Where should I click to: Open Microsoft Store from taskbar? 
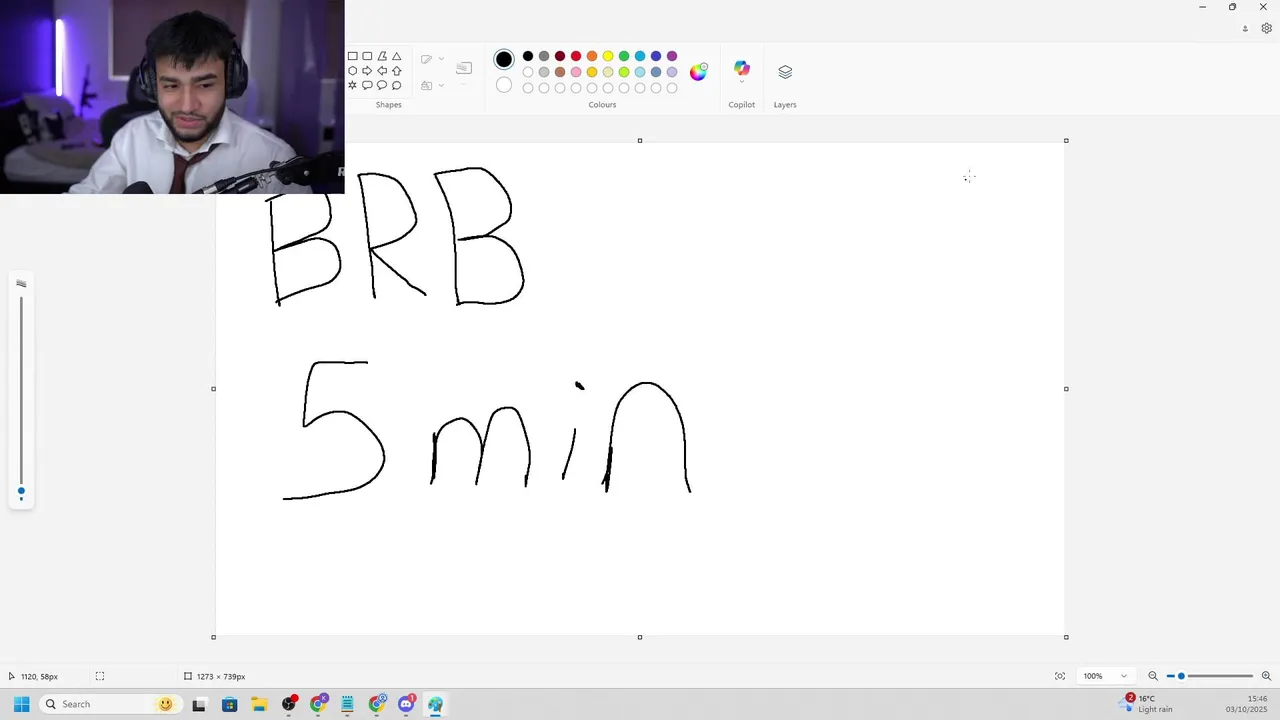pos(229,704)
